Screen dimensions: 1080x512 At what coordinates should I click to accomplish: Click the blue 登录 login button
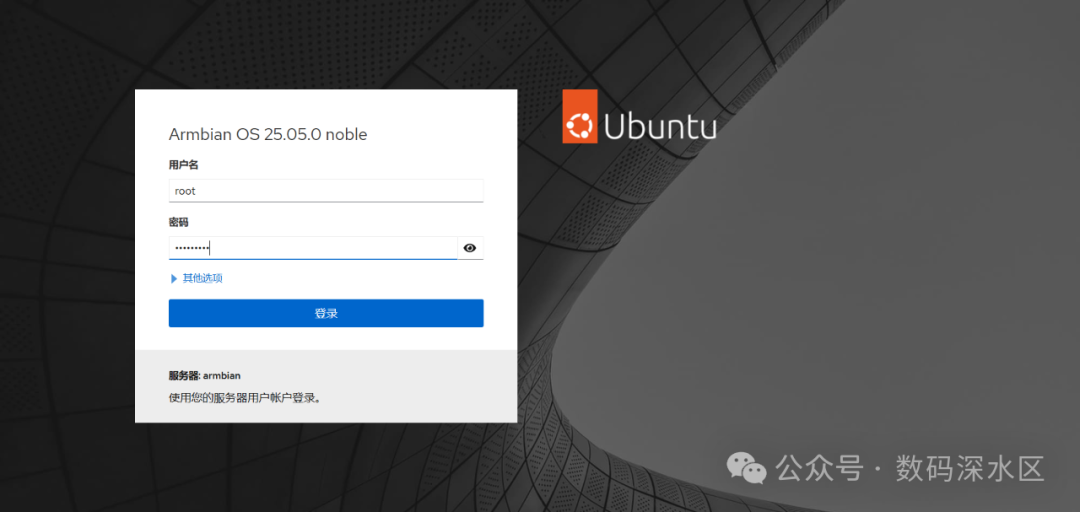pos(326,313)
